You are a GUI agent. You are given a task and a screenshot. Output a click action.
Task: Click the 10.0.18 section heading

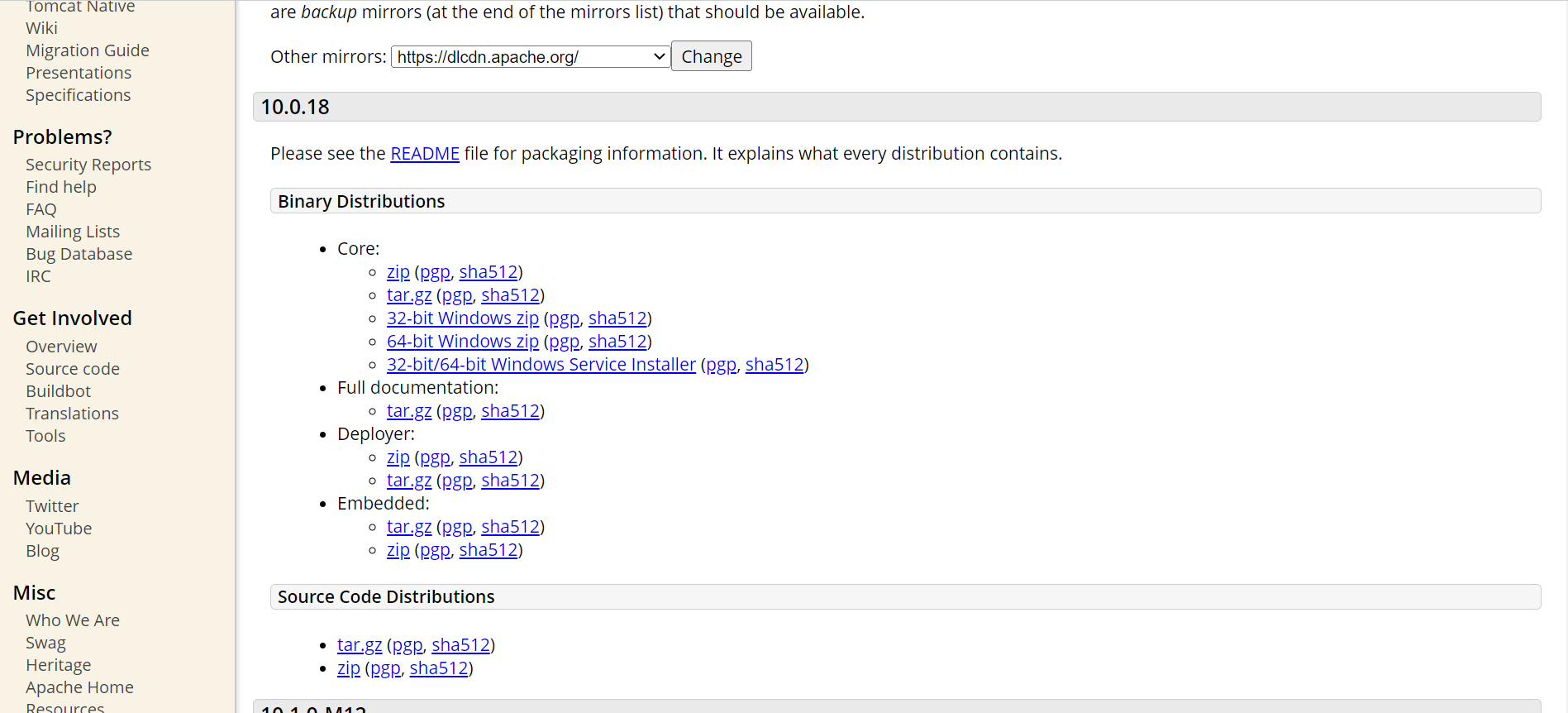tap(897, 107)
